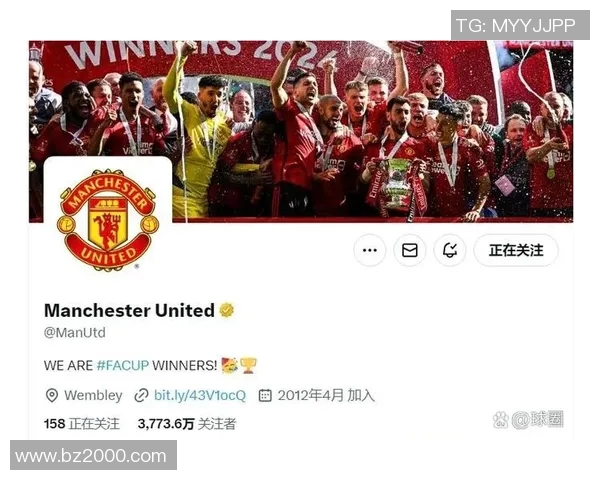The image size is (600, 480).
Task: Click the trophy emoji in bio
Action: [248, 365]
